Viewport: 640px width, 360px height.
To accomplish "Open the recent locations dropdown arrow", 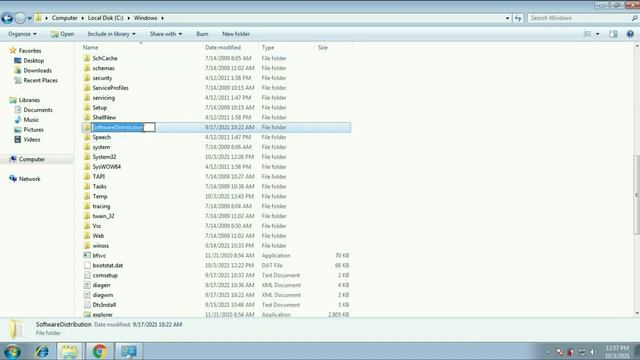I will click(x=30, y=18).
